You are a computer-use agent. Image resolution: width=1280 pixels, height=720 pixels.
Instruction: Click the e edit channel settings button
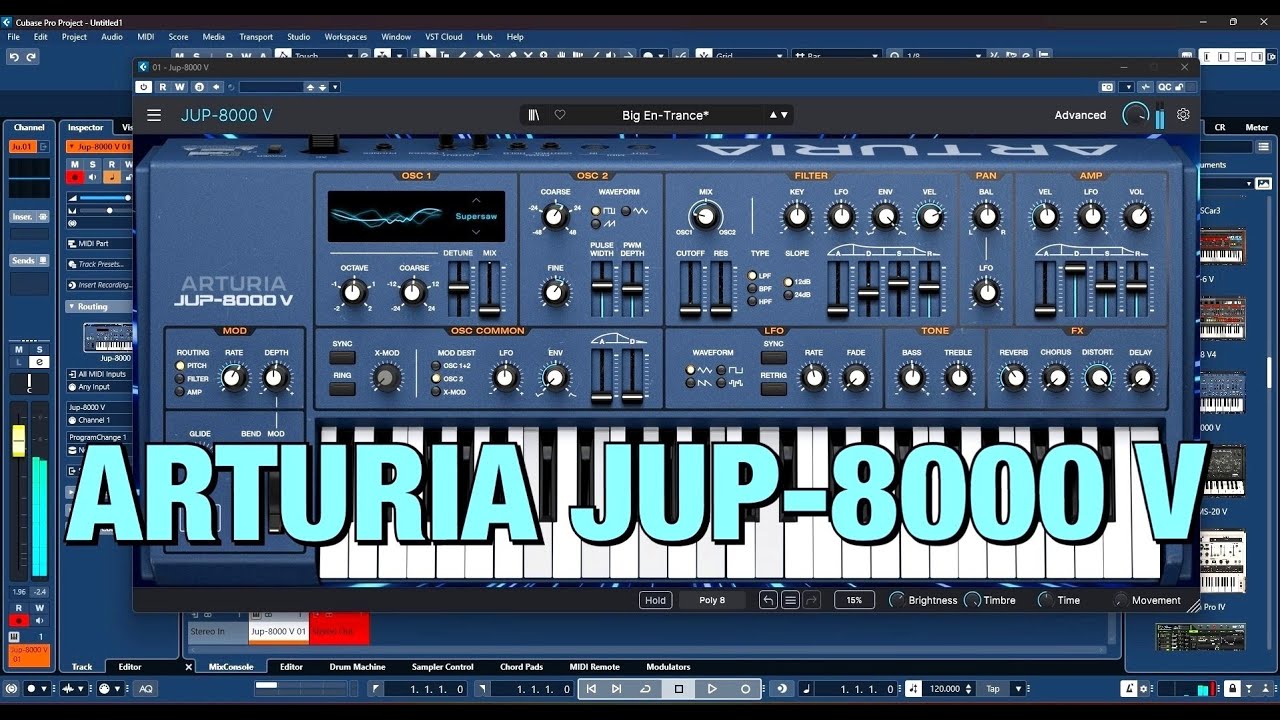[38, 362]
